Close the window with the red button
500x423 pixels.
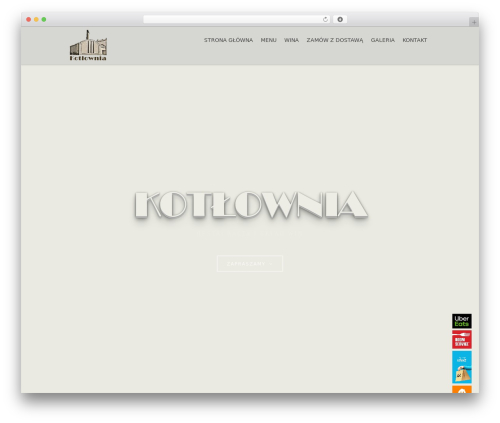pos(29,19)
